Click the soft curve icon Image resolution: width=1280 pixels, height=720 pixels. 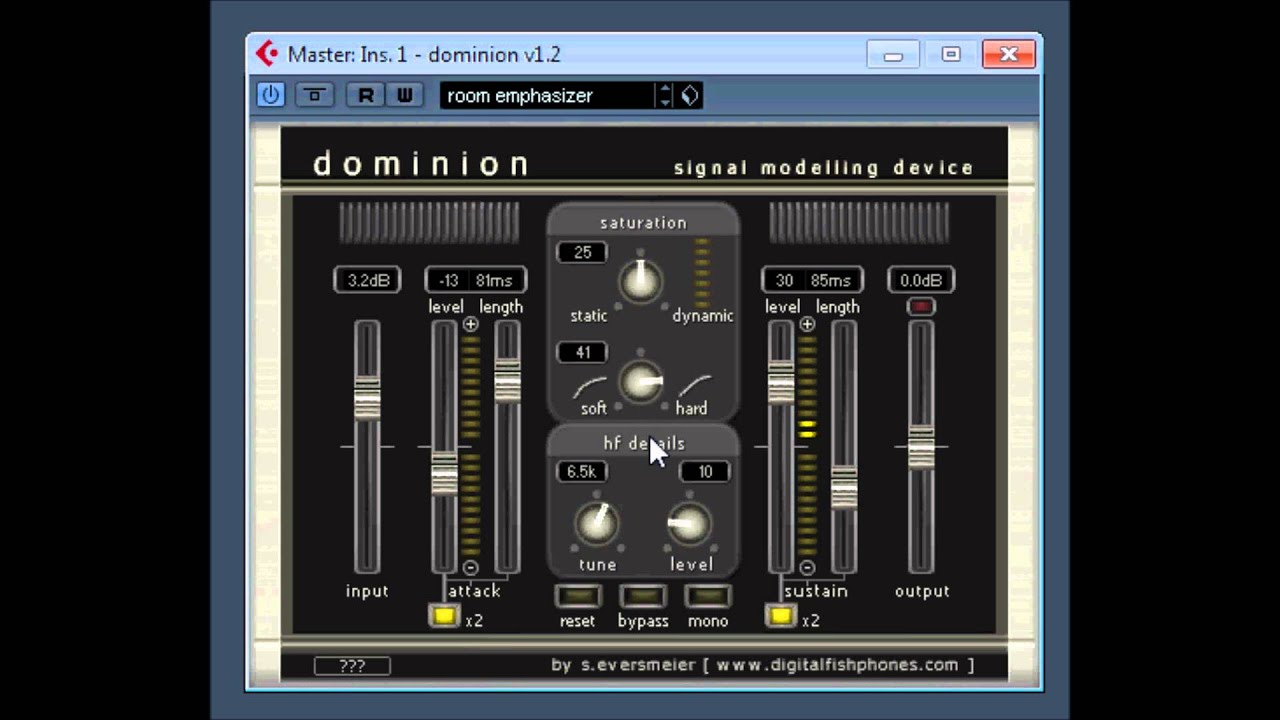point(590,386)
